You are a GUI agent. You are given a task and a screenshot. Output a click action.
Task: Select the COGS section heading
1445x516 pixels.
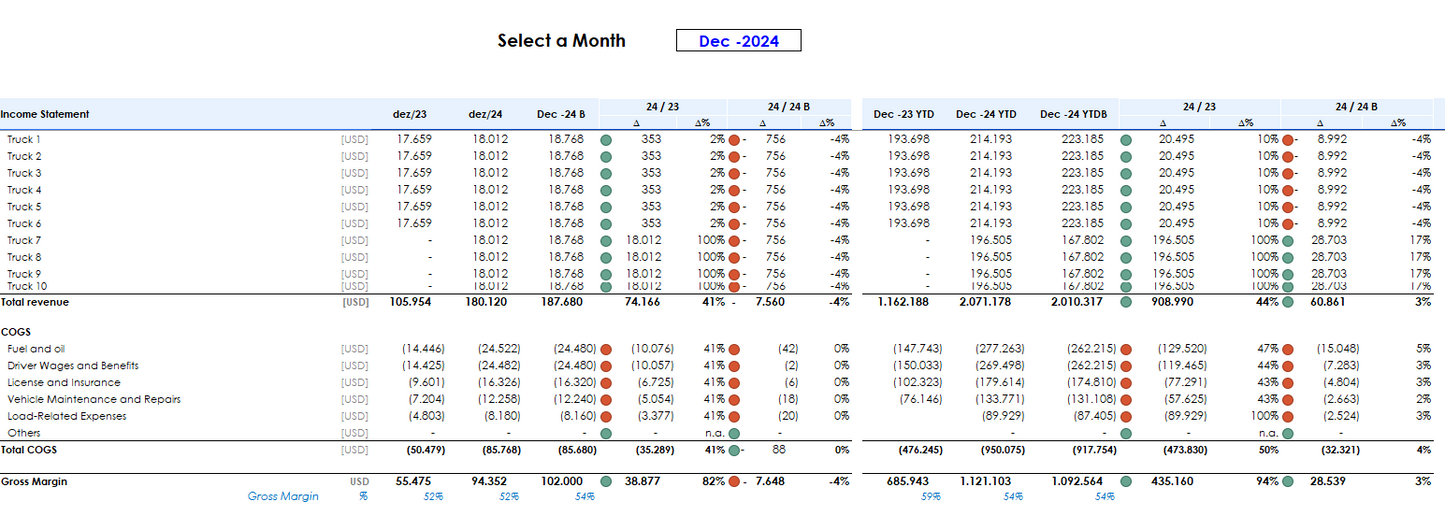pos(16,331)
